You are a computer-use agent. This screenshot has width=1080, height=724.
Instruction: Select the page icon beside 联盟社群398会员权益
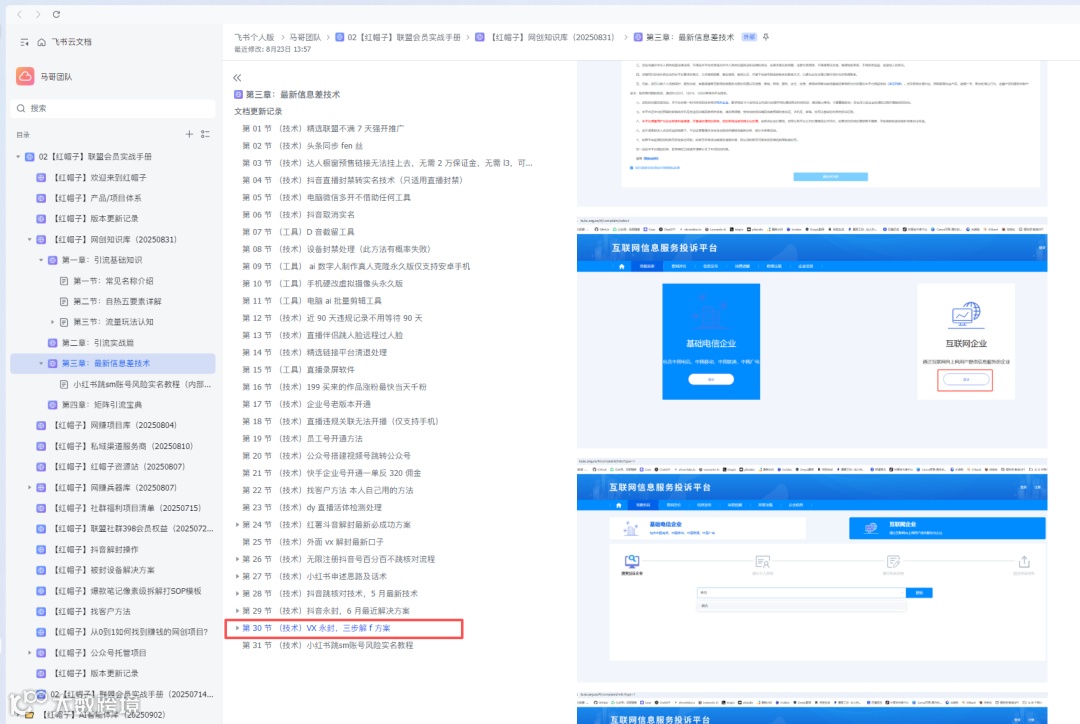point(41,529)
